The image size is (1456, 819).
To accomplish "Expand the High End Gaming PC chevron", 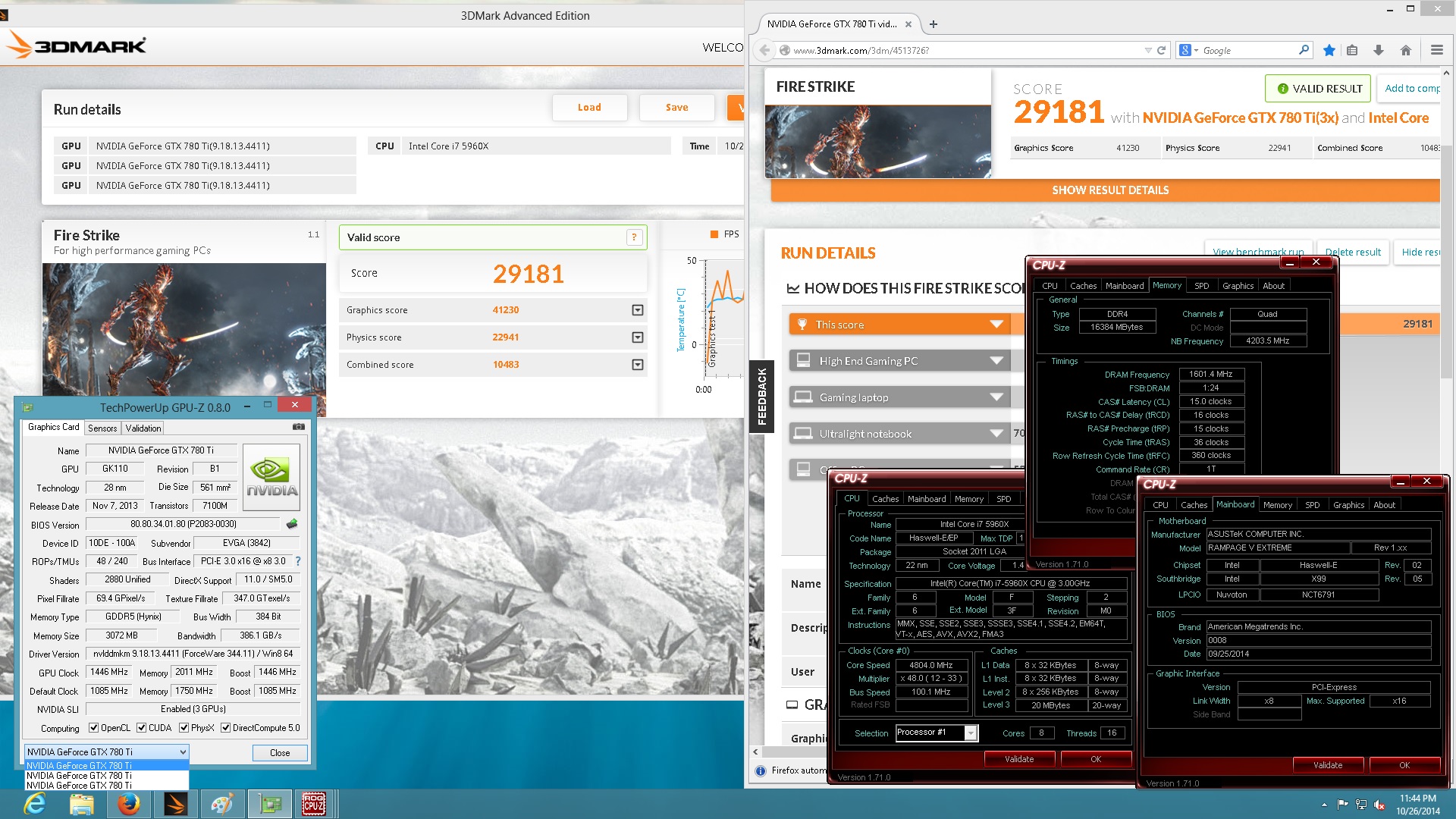I will click(996, 361).
